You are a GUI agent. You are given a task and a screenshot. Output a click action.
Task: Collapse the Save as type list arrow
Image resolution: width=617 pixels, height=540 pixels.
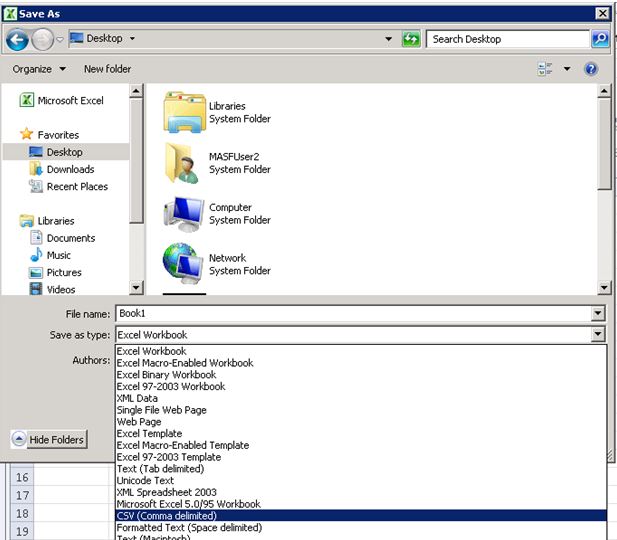click(x=597, y=335)
